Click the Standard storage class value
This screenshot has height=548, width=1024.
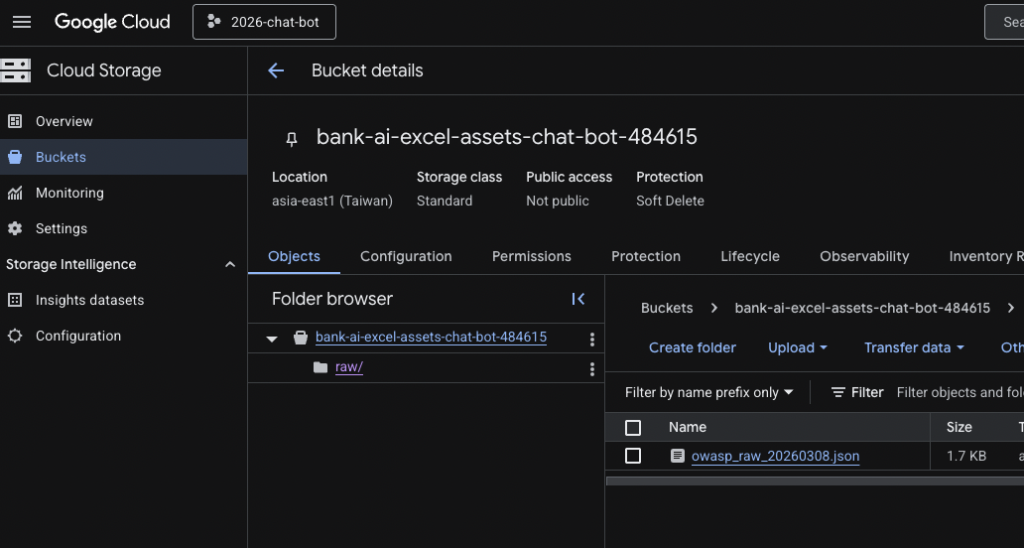[x=445, y=201]
